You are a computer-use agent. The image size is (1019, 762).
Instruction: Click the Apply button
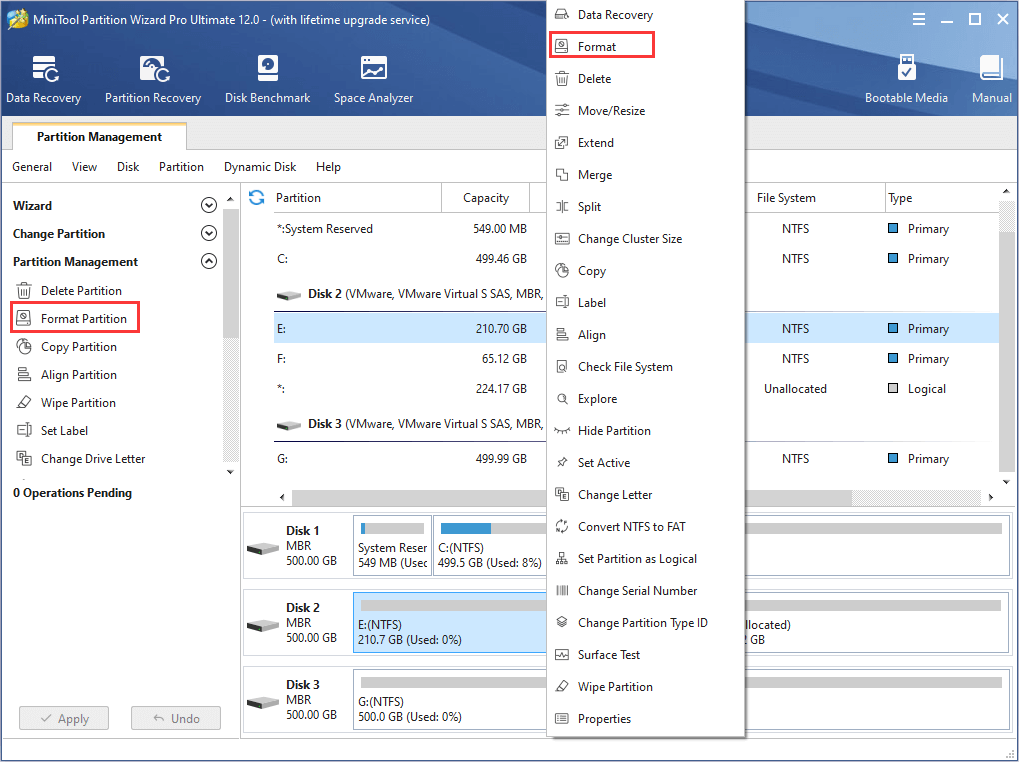(64, 718)
